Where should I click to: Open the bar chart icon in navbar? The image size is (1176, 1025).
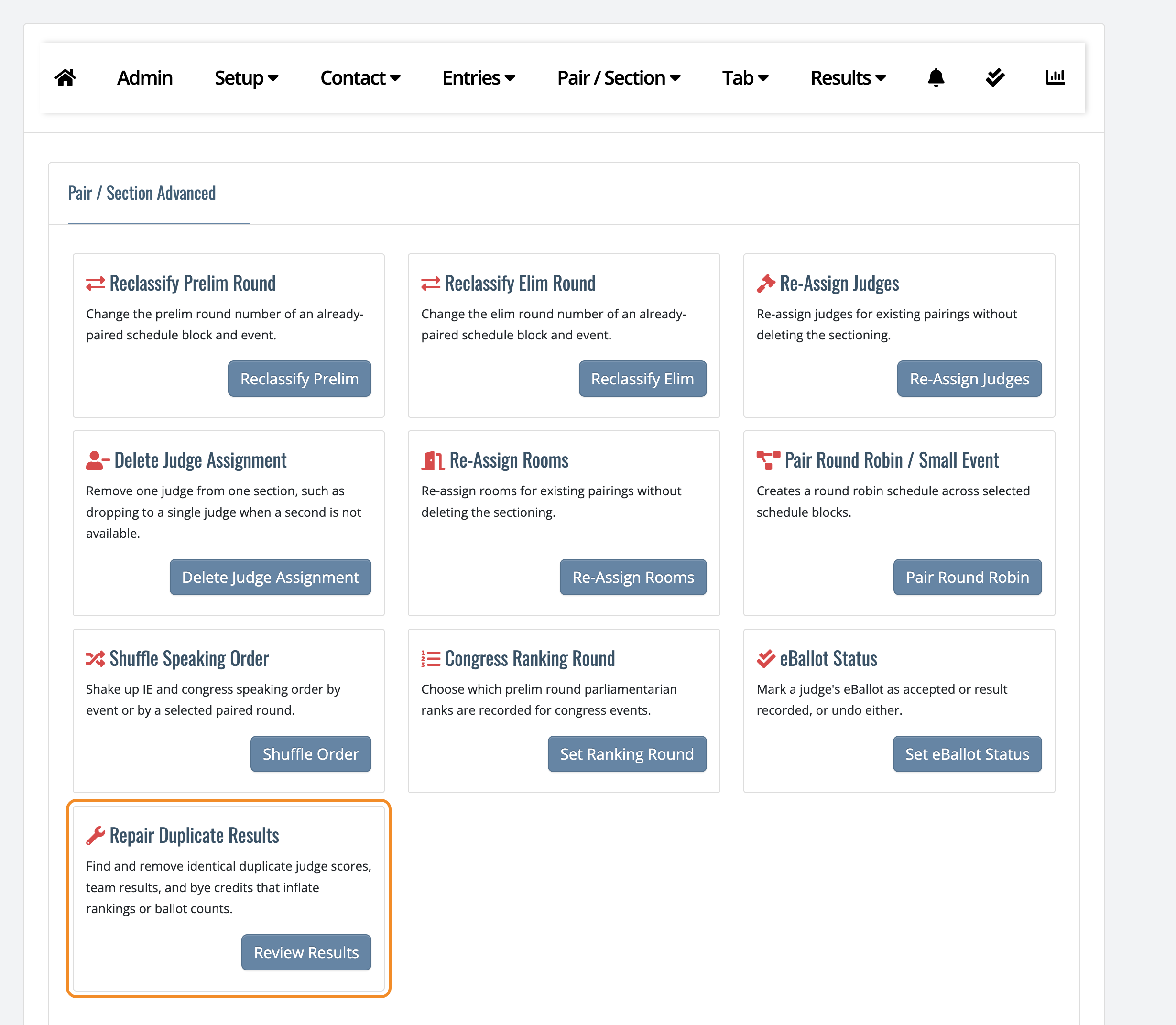tap(1056, 77)
